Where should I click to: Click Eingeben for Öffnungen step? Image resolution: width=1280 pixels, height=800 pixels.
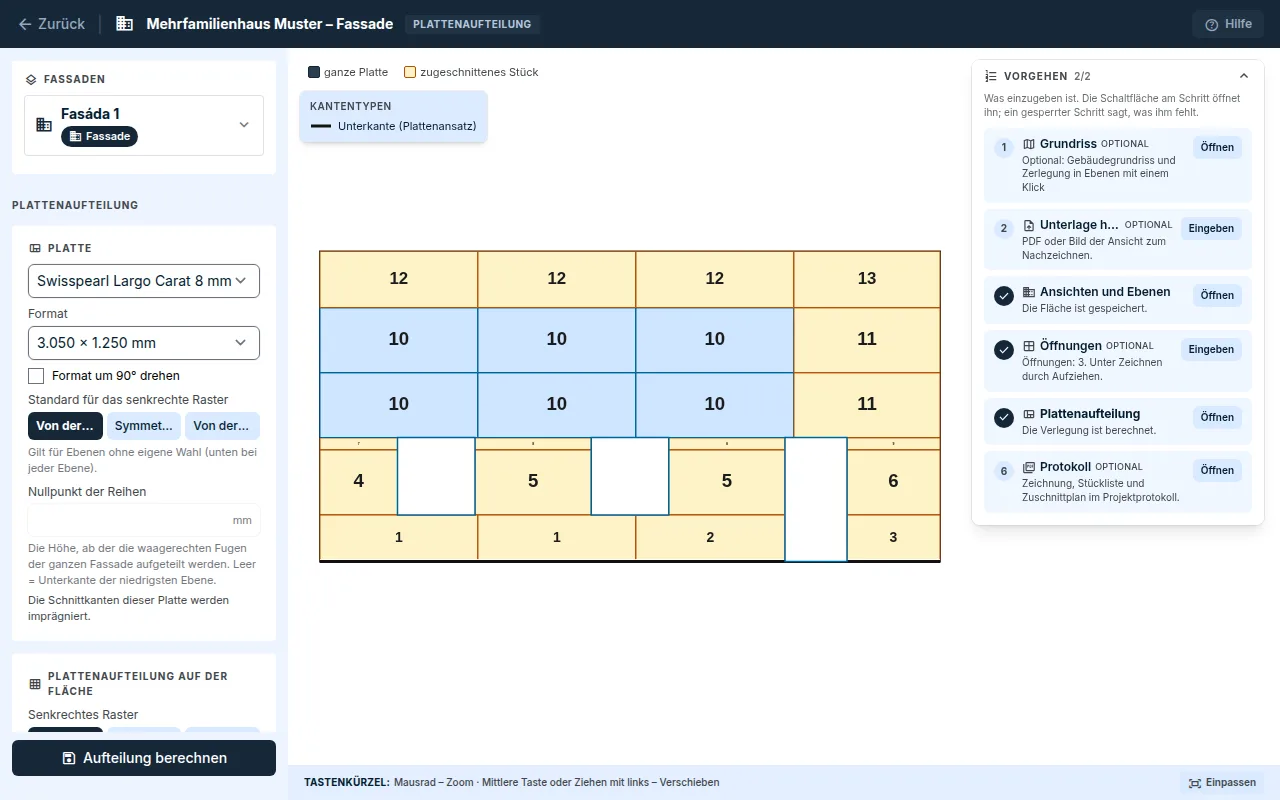point(1211,349)
